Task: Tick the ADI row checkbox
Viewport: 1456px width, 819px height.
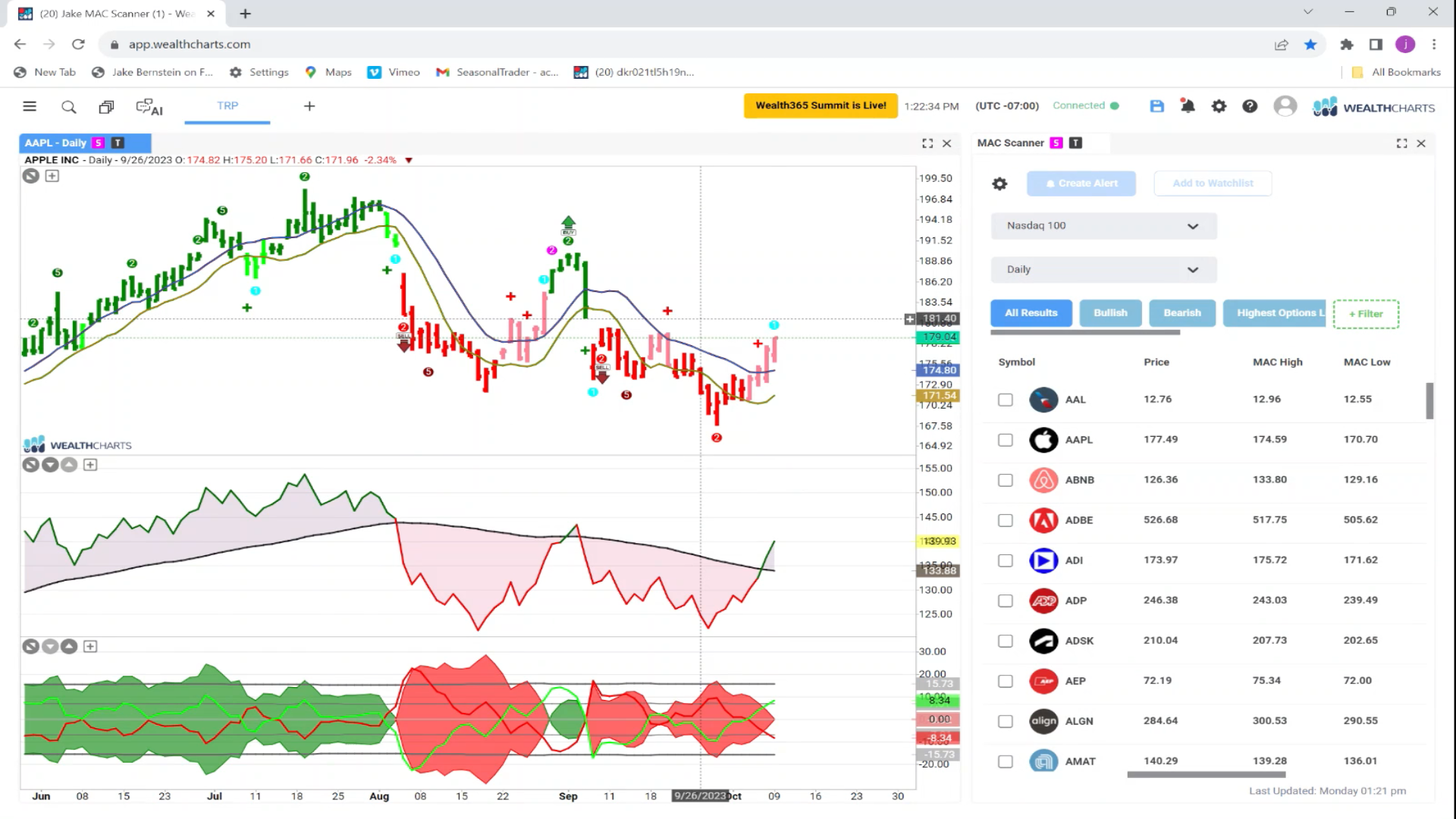Action: (1006, 560)
